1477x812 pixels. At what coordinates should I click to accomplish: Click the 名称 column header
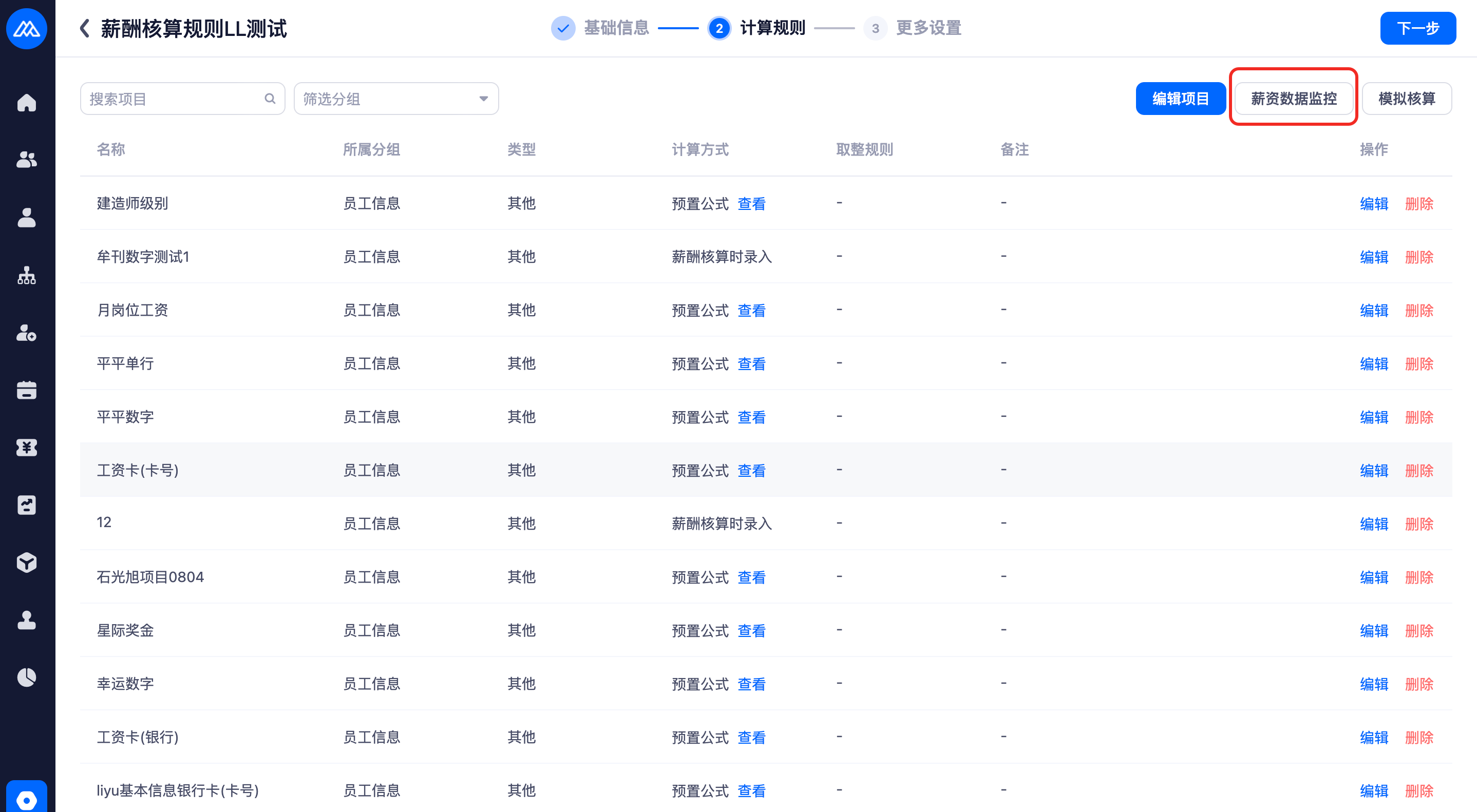(x=110, y=149)
